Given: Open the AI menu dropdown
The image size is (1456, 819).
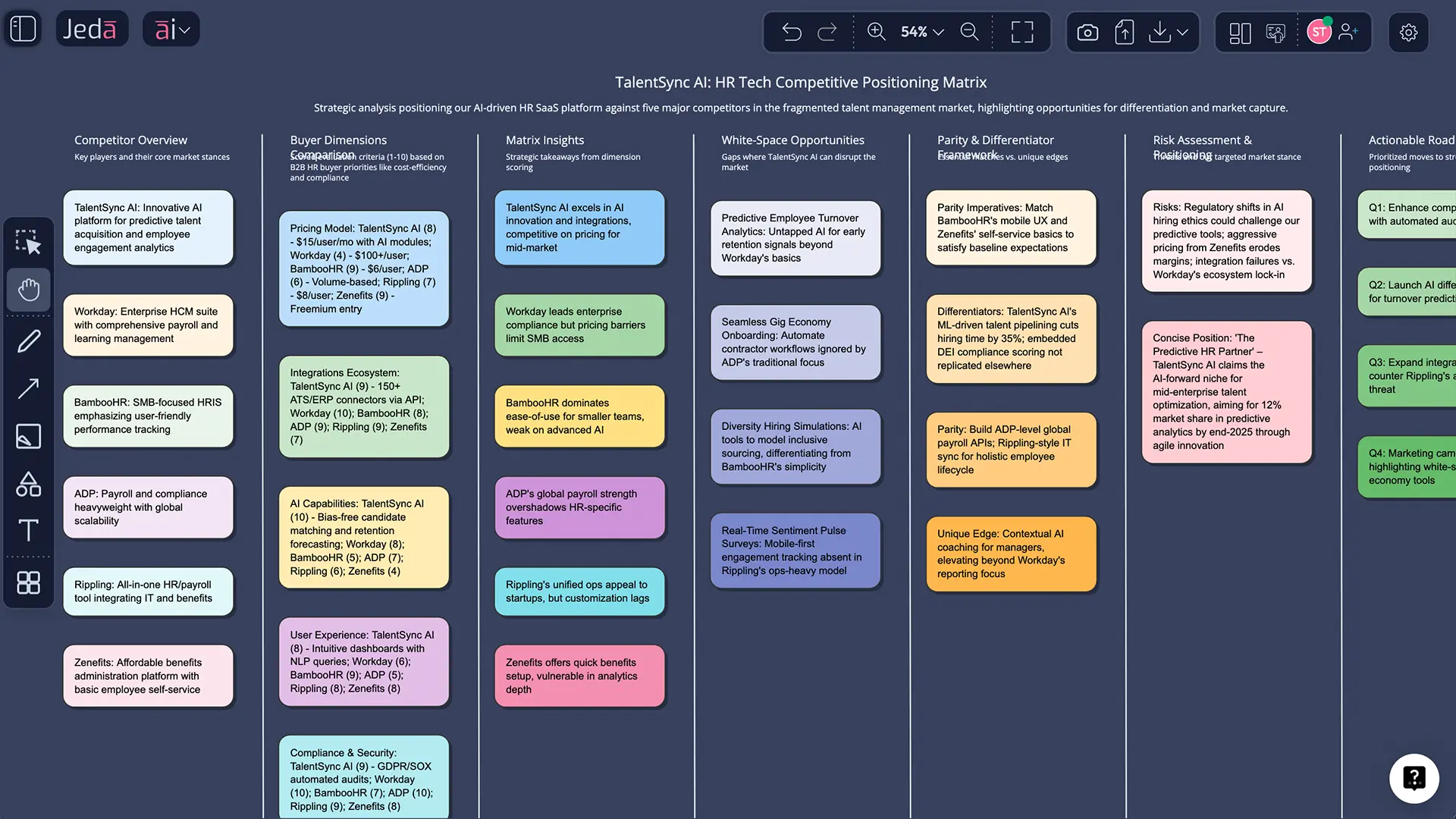Looking at the screenshot, I should (171, 30).
